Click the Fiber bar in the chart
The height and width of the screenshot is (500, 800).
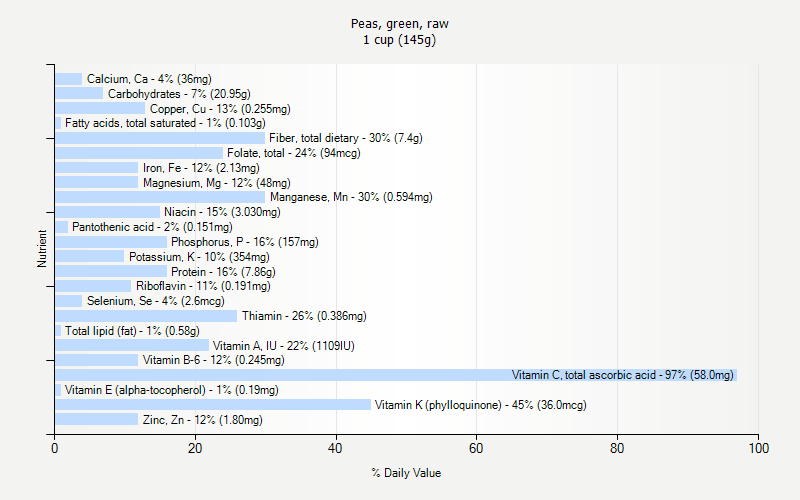pos(160,138)
